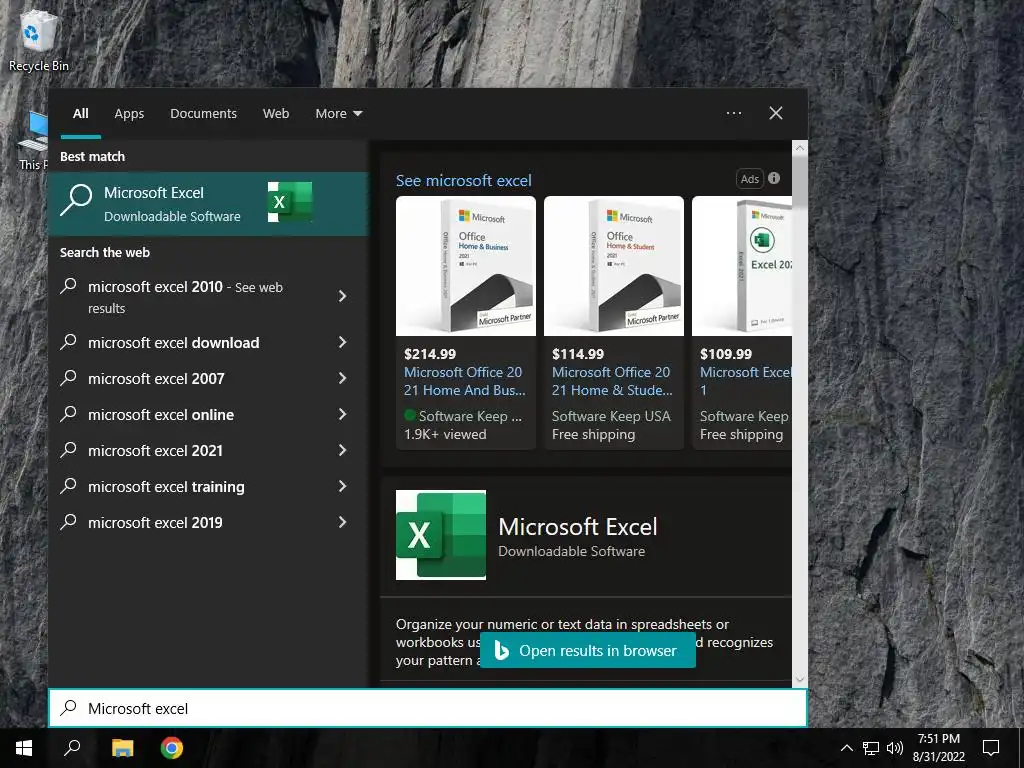Screen dimensions: 1024x768
Task: Select the All search tab
Action: point(80,114)
